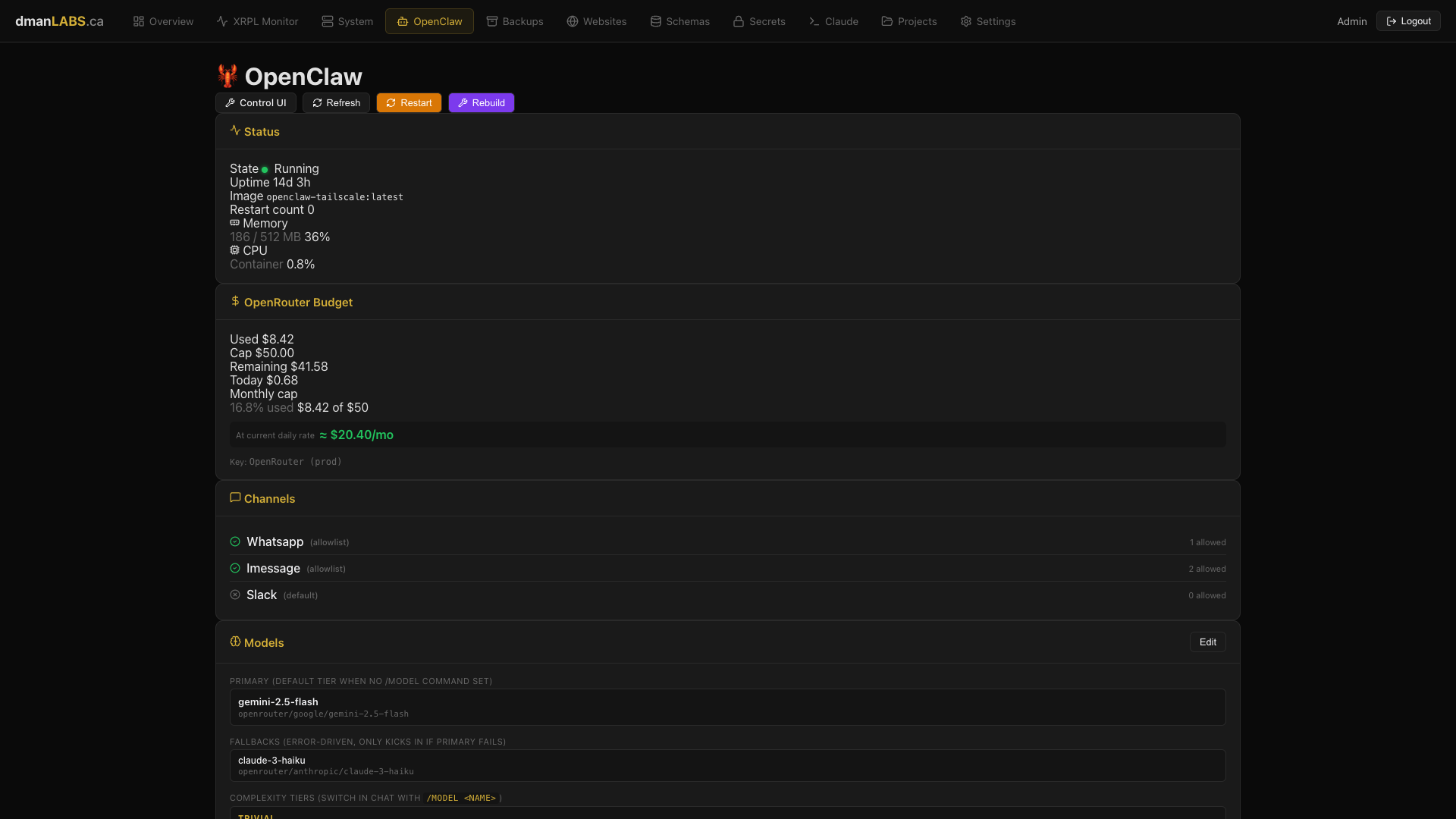The width and height of the screenshot is (1456, 819).
Task: Open the Overview nav tab
Action: click(x=163, y=21)
